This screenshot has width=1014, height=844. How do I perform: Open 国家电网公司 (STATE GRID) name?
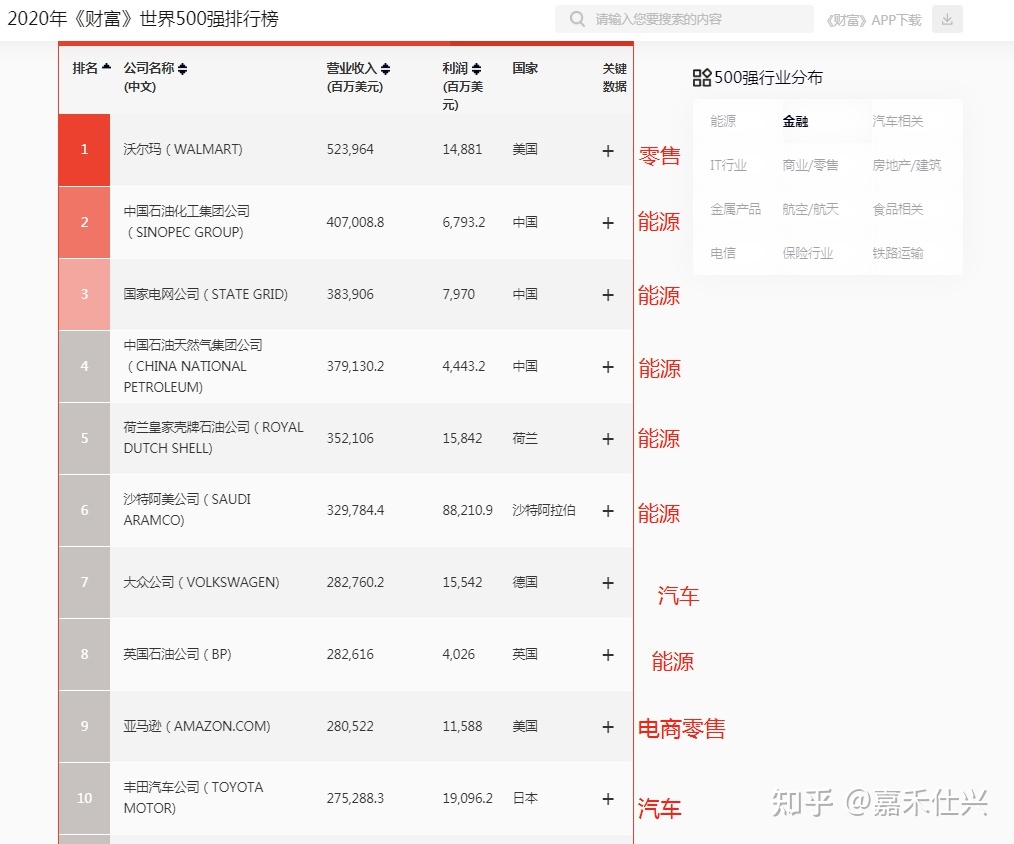pos(206,294)
